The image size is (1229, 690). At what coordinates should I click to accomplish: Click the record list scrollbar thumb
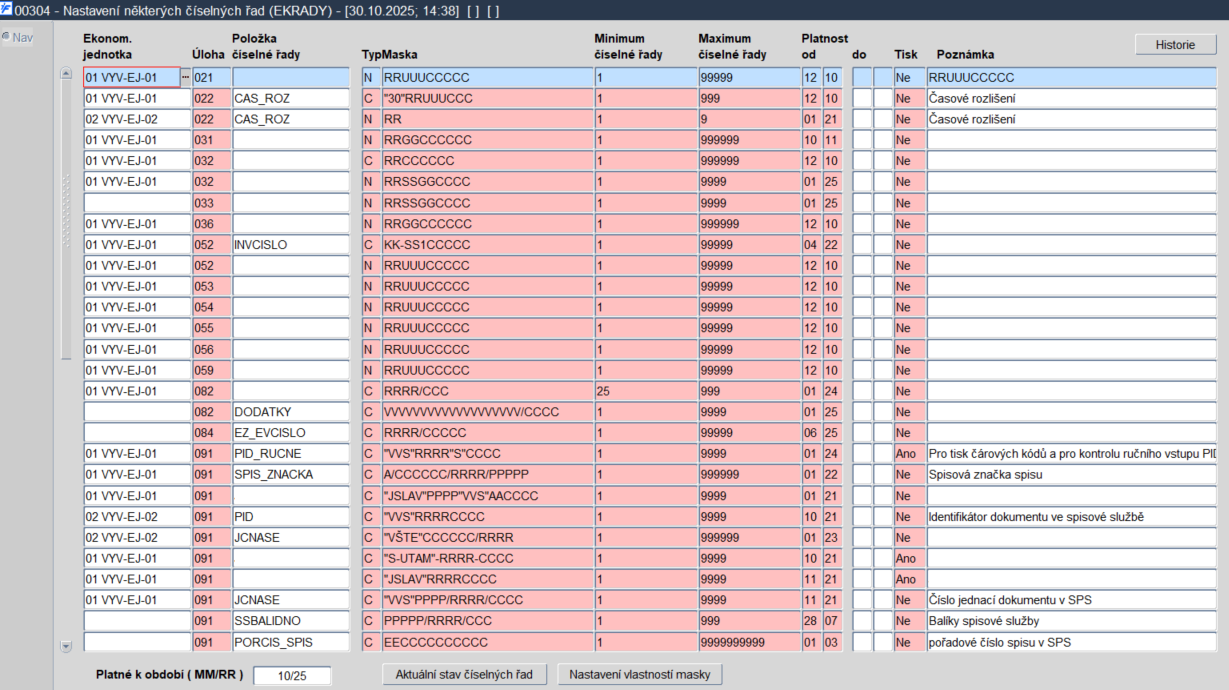[67, 218]
